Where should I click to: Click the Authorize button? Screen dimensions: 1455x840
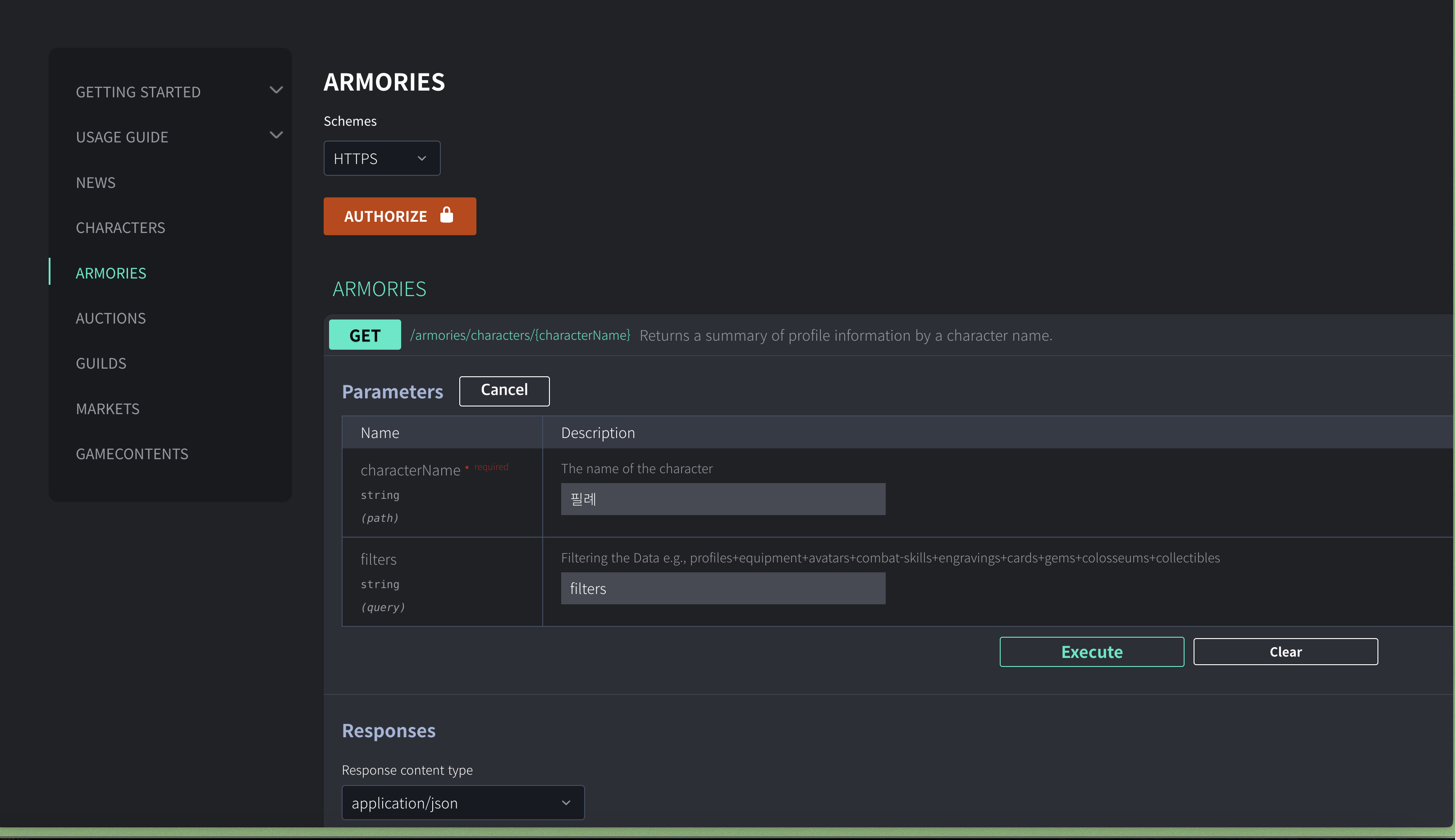400,216
